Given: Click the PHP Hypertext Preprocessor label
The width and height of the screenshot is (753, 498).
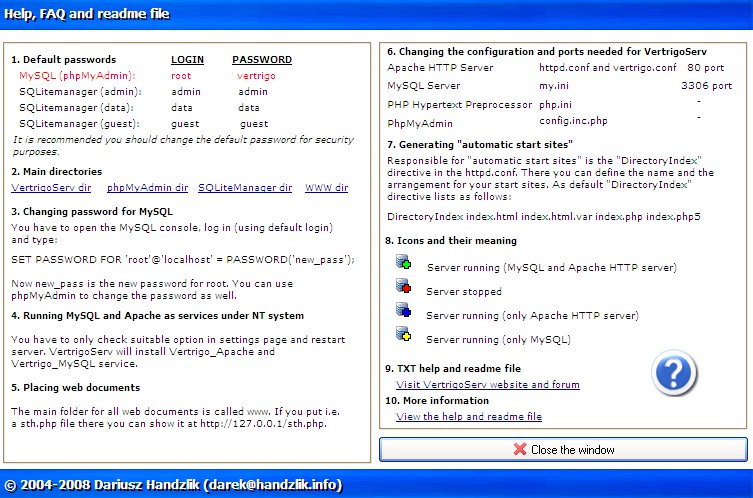Looking at the screenshot, I should click(460, 105).
